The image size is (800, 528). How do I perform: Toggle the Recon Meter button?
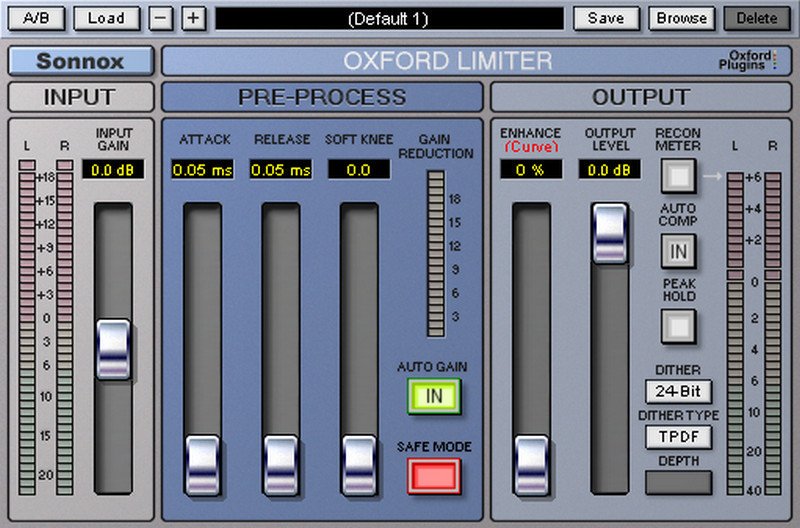click(x=678, y=177)
